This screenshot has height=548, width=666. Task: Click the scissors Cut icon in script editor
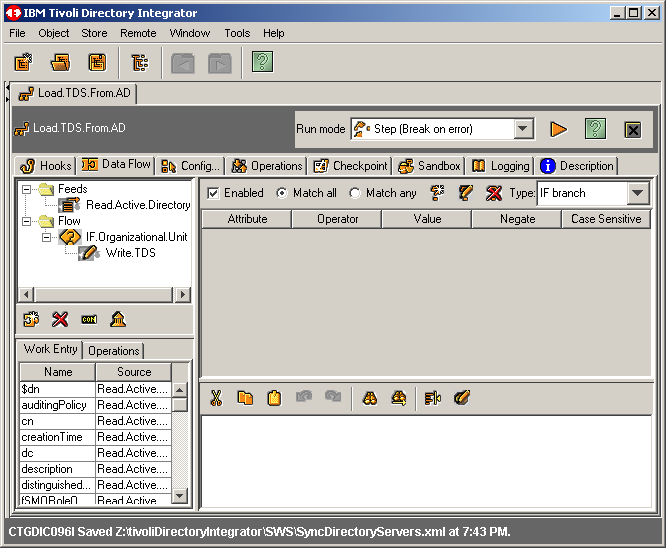click(x=215, y=398)
